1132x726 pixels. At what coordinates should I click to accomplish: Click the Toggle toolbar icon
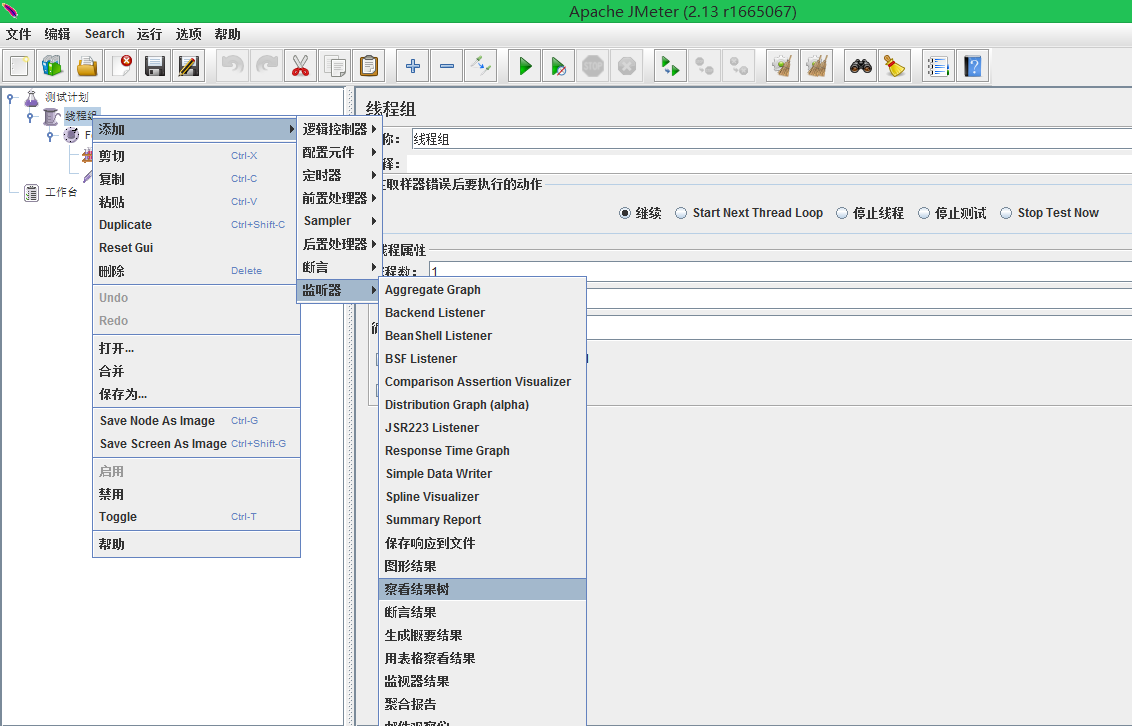481,66
